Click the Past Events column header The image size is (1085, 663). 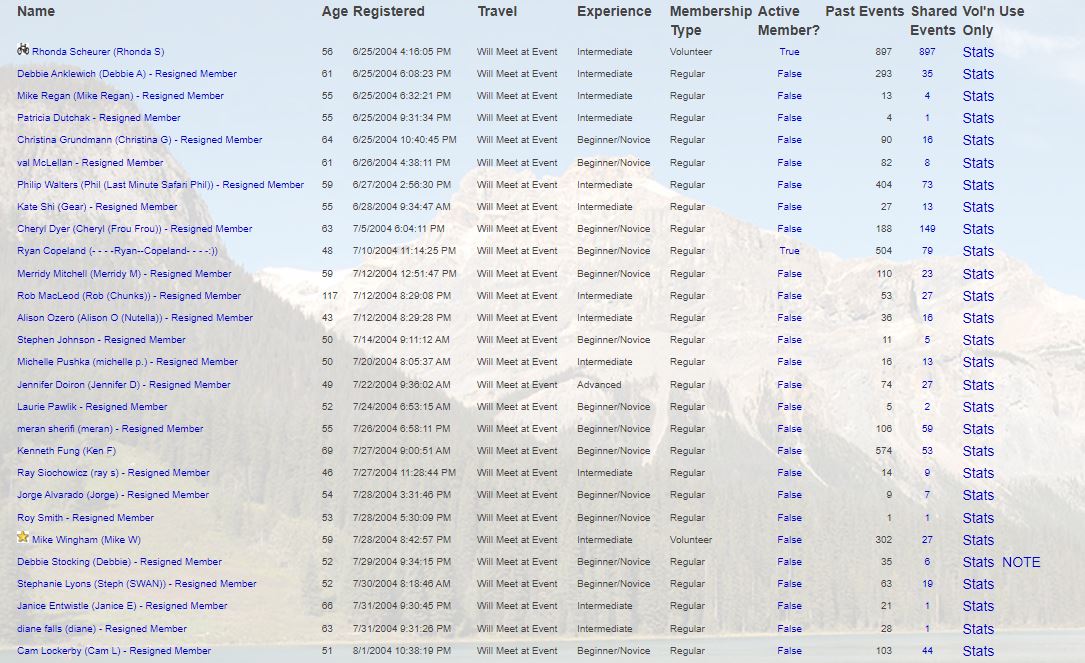click(x=864, y=12)
